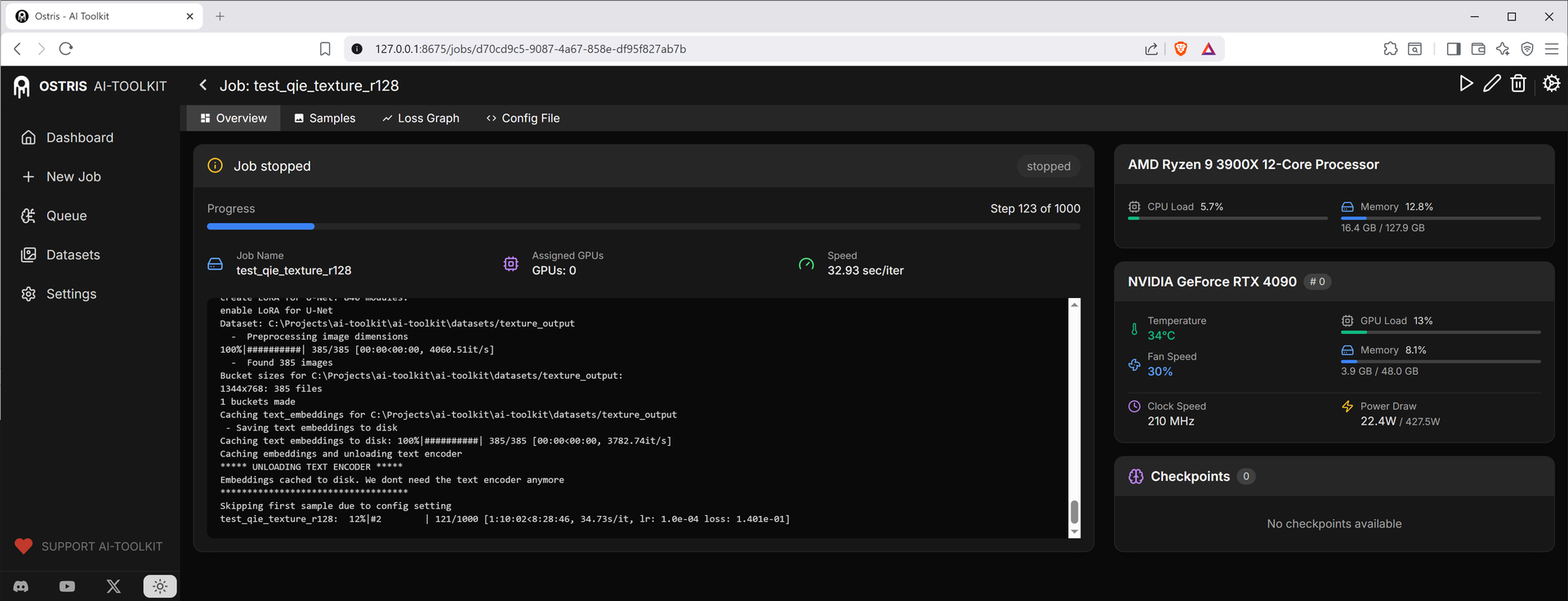The image size is (1568, 601).
Task: Click 'No checkpoints available' text
Action: click(x=1334, y=524)
